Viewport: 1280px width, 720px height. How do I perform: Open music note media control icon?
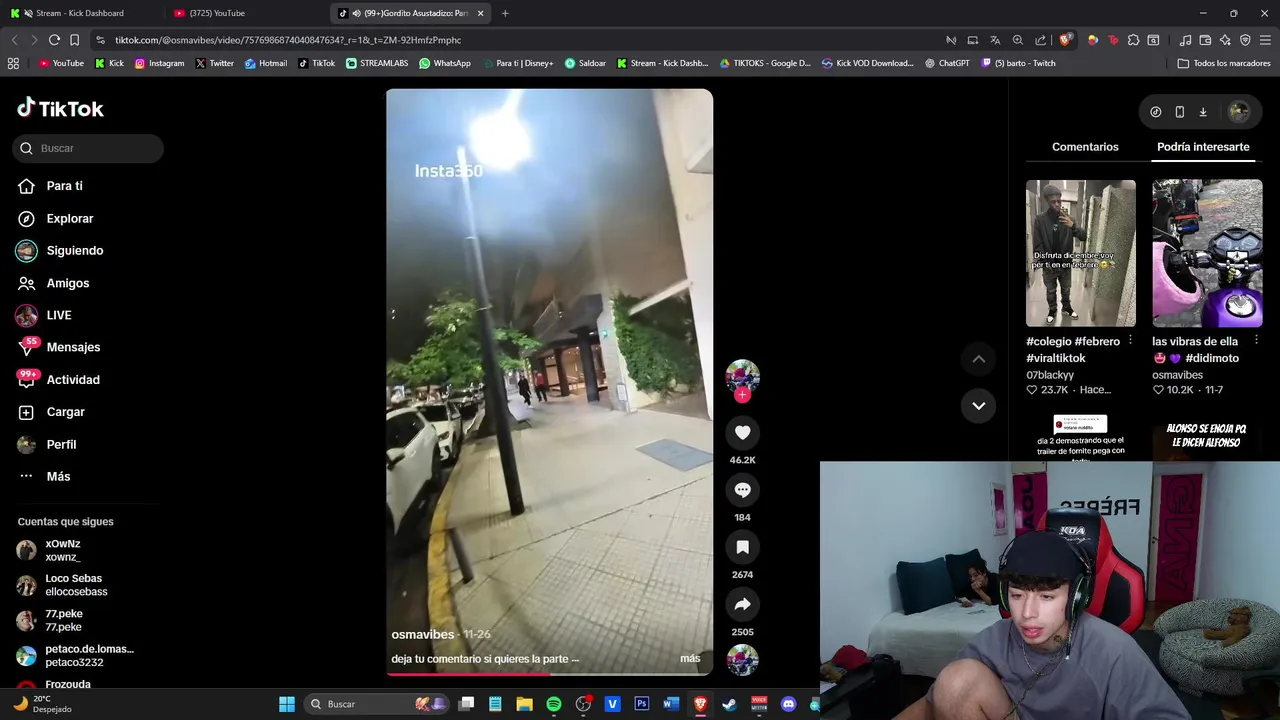[1185, 40]
